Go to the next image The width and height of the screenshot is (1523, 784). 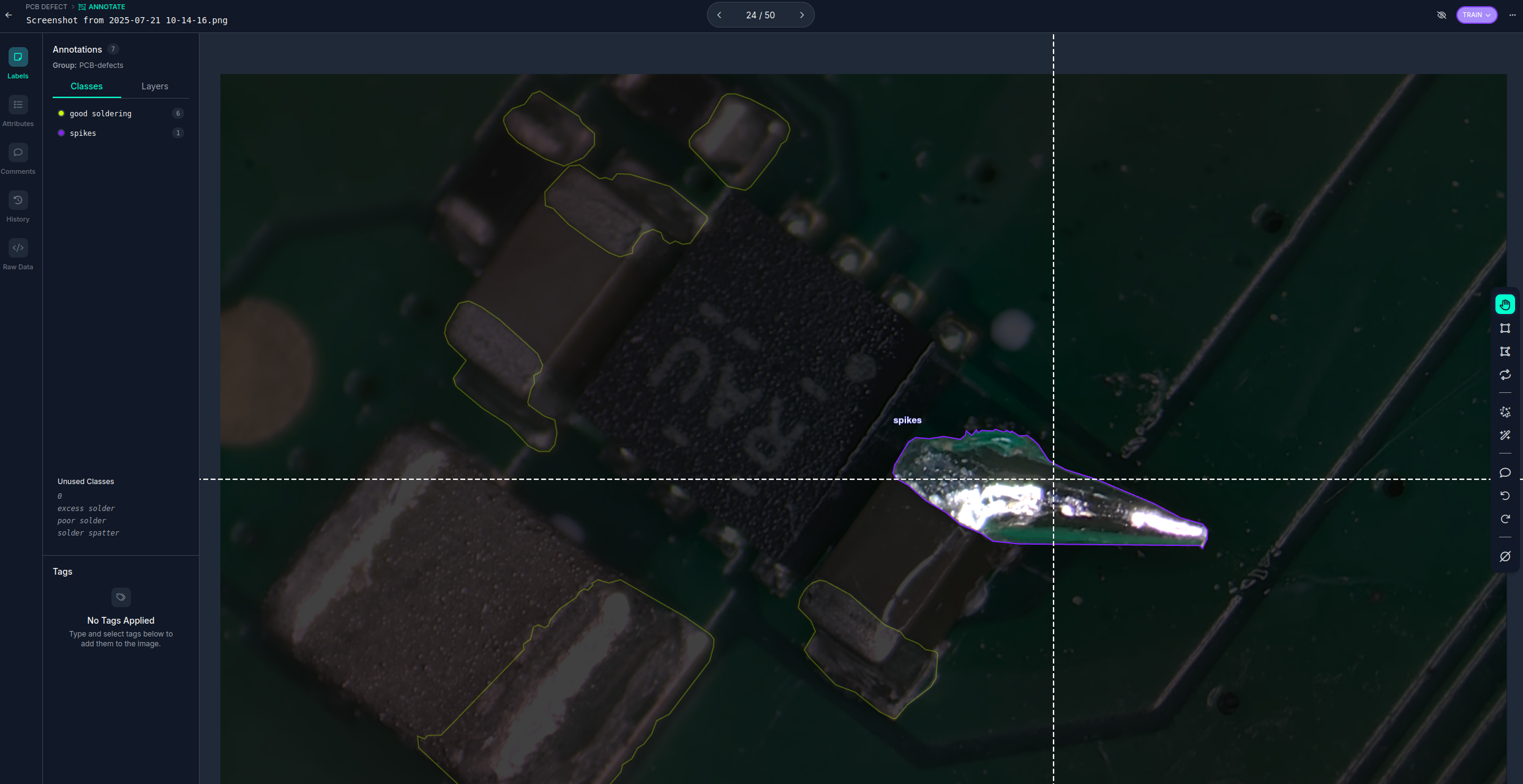(802, 15)
